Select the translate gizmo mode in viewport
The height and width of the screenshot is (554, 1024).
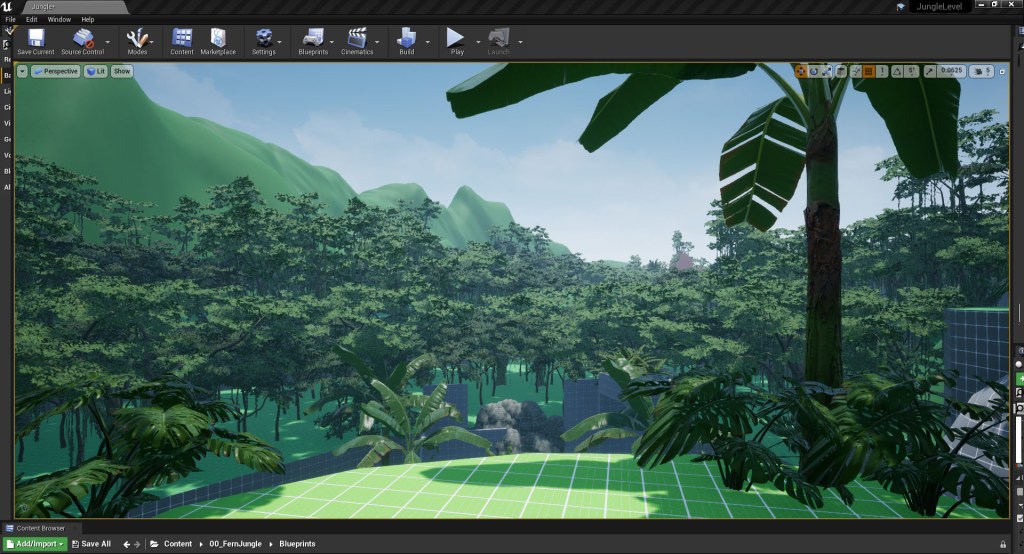801,71
